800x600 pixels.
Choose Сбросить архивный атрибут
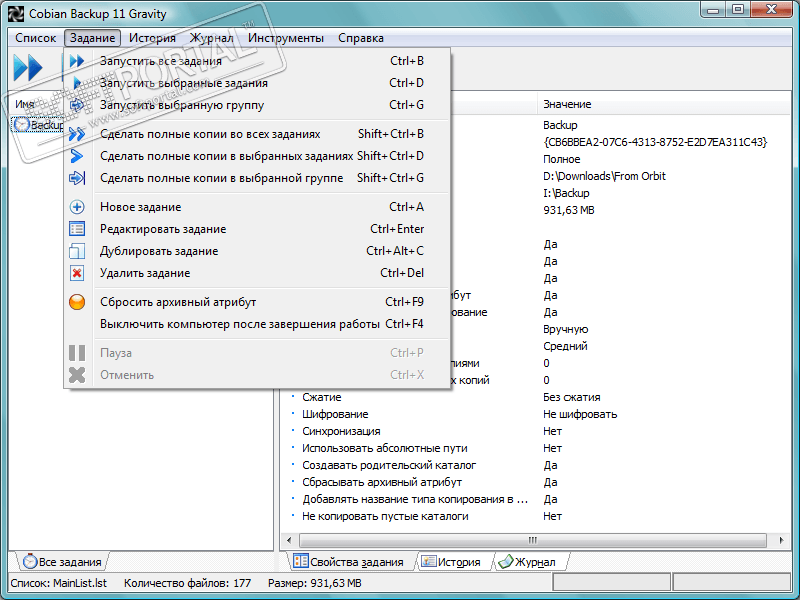(258, 302)
